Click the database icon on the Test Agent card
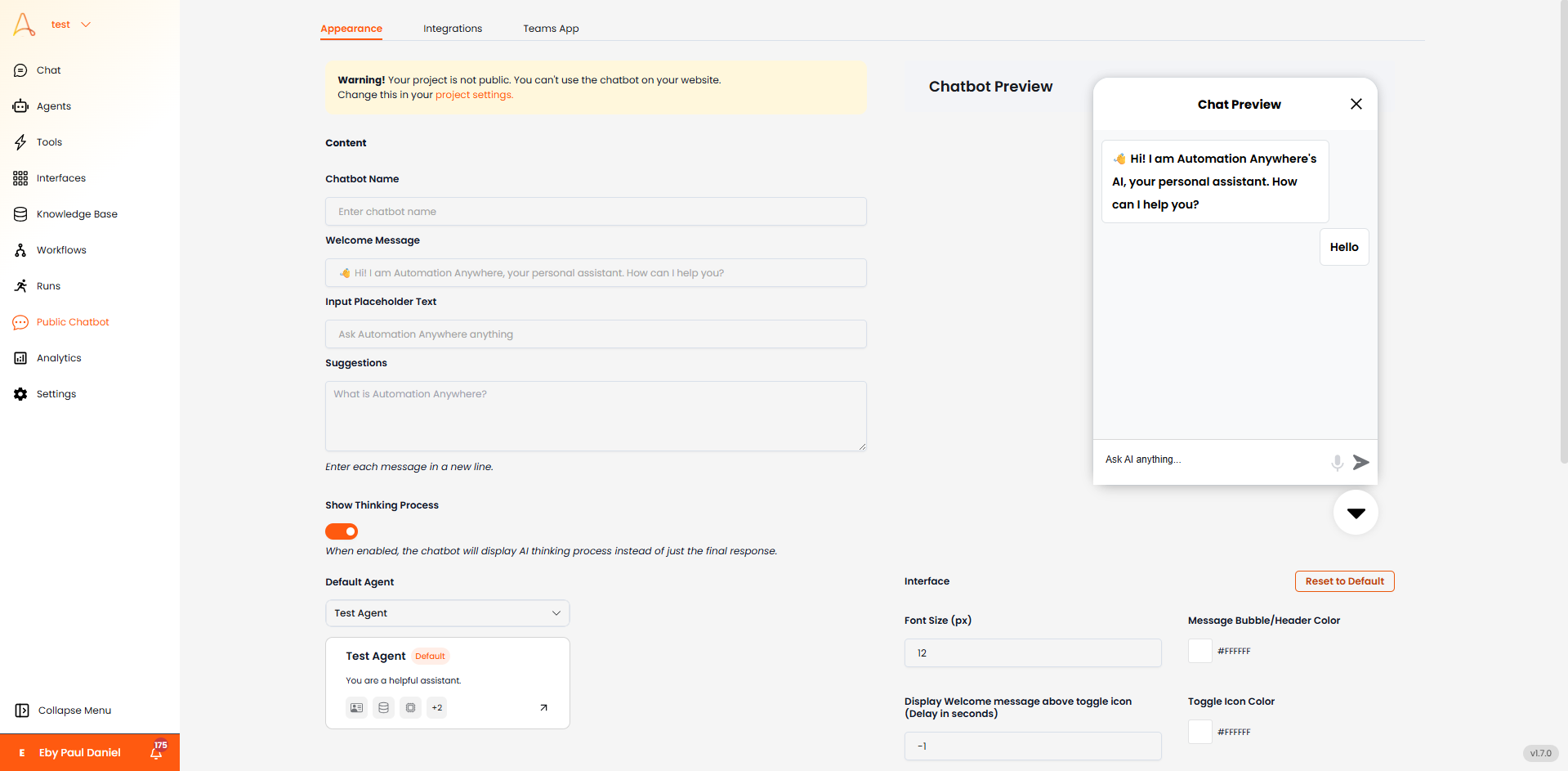1568x771 pixels. coord(383,707)
